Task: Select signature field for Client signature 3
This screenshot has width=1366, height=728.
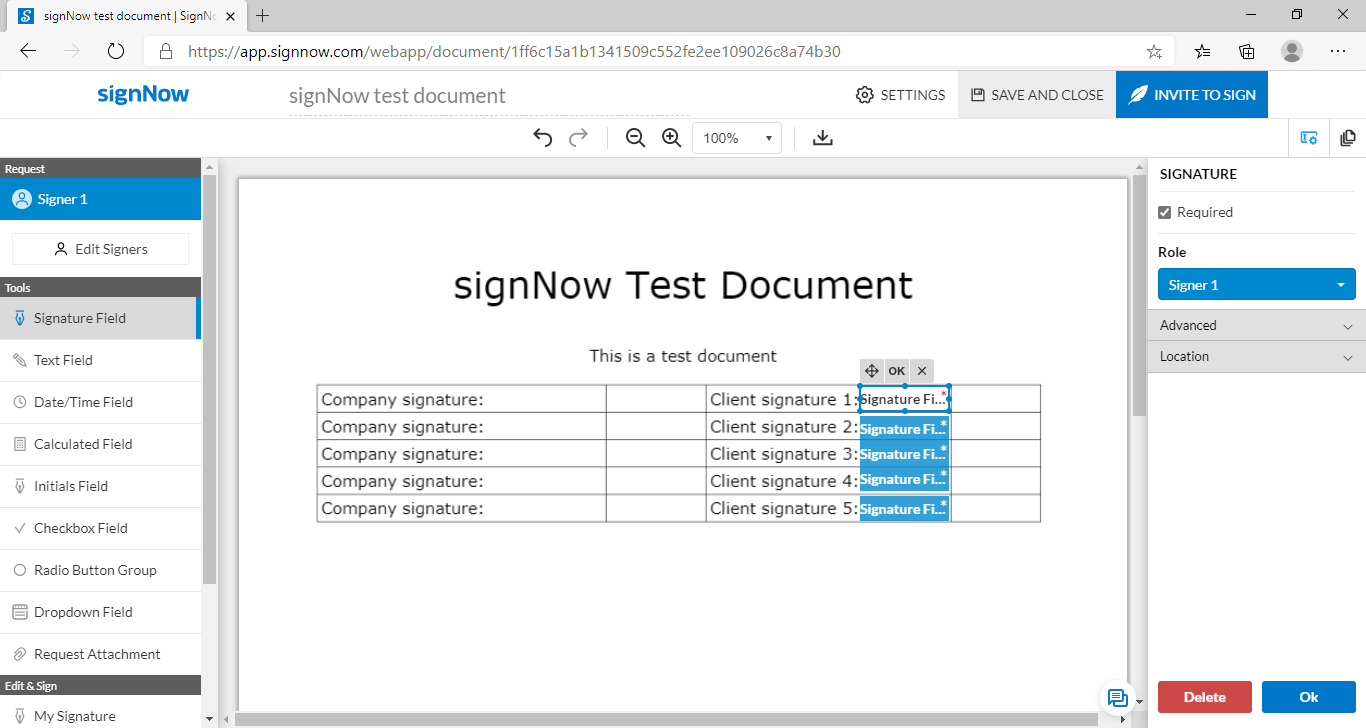Action: tap(904, 453)
